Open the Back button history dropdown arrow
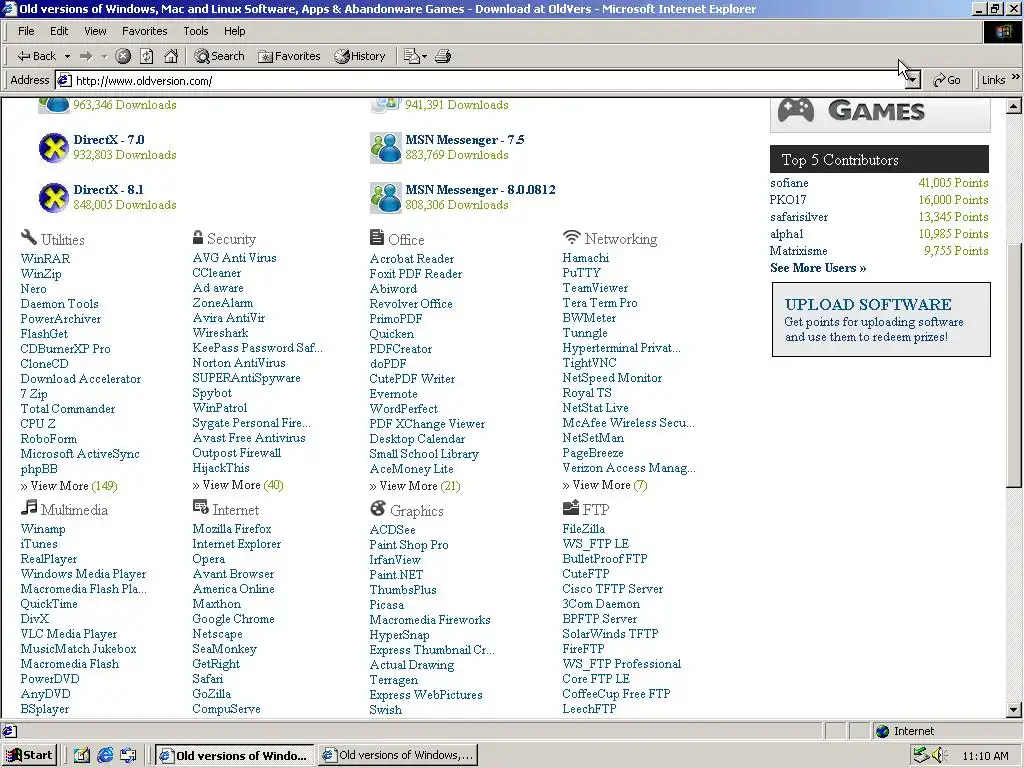Viewport: 1024px width, 768px height. click(67, 57)
